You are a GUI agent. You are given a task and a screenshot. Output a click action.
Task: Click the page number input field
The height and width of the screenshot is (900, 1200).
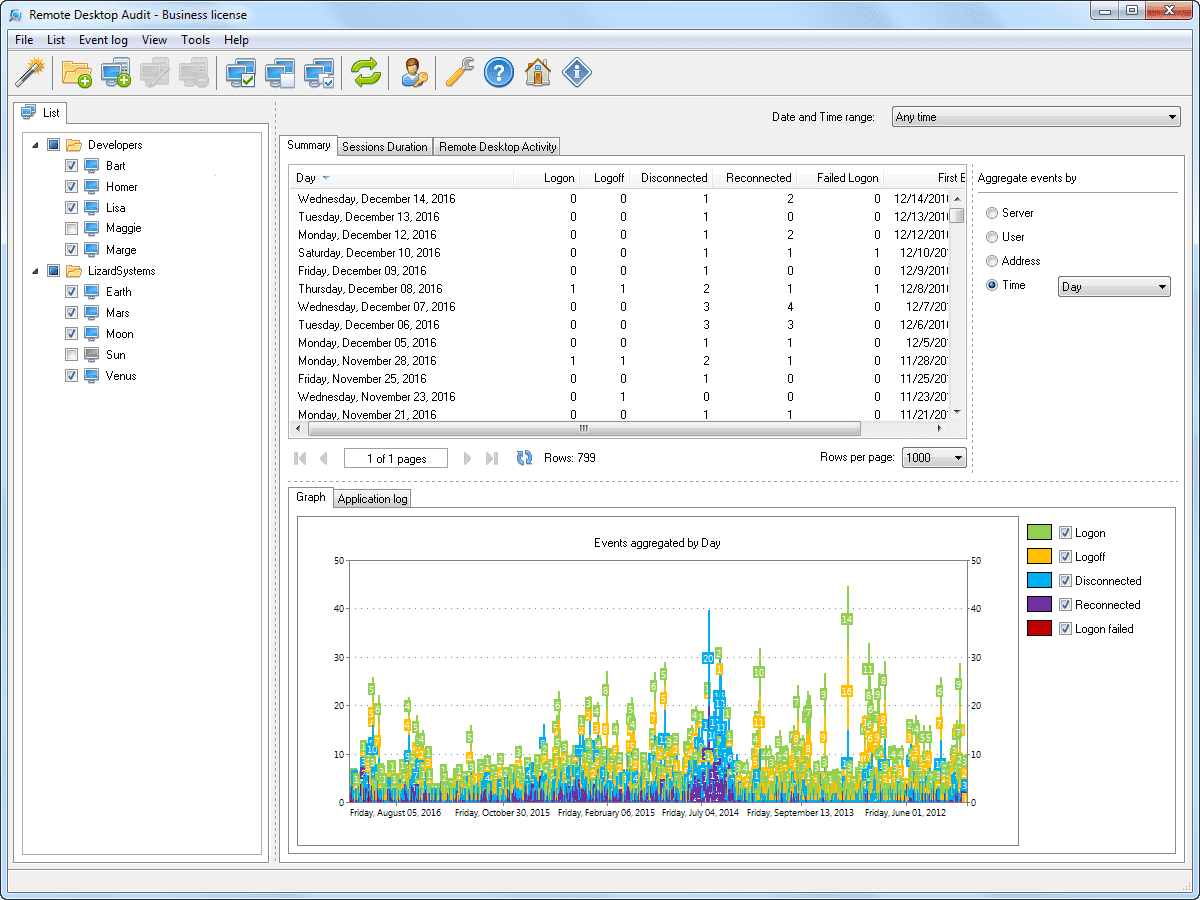(x=396, y=459)
